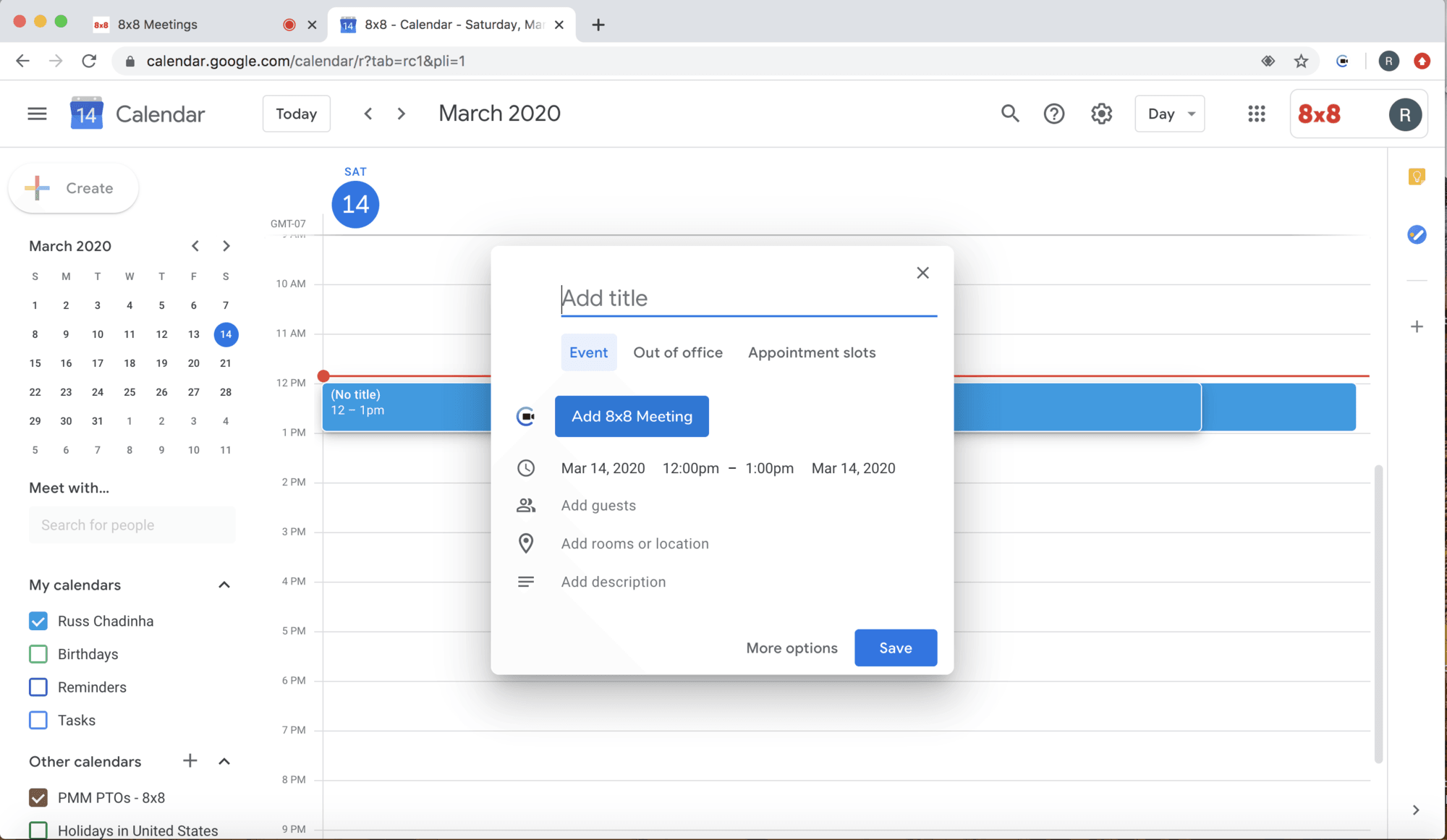Screen dimensions: 1447x840
Task: Enable the Birthdays calendar
Action: click(38, 654)
